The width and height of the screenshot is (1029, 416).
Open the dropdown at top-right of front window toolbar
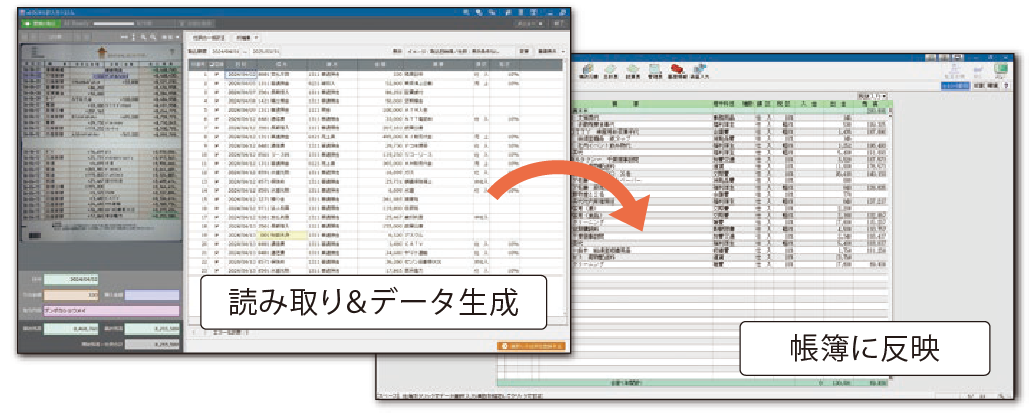[530, 23]
